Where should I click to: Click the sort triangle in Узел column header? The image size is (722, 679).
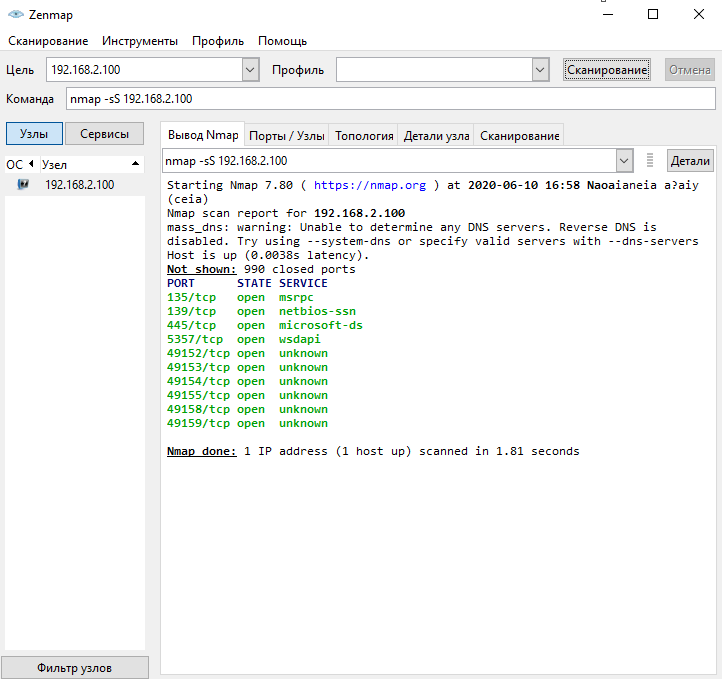coord(135,163)
